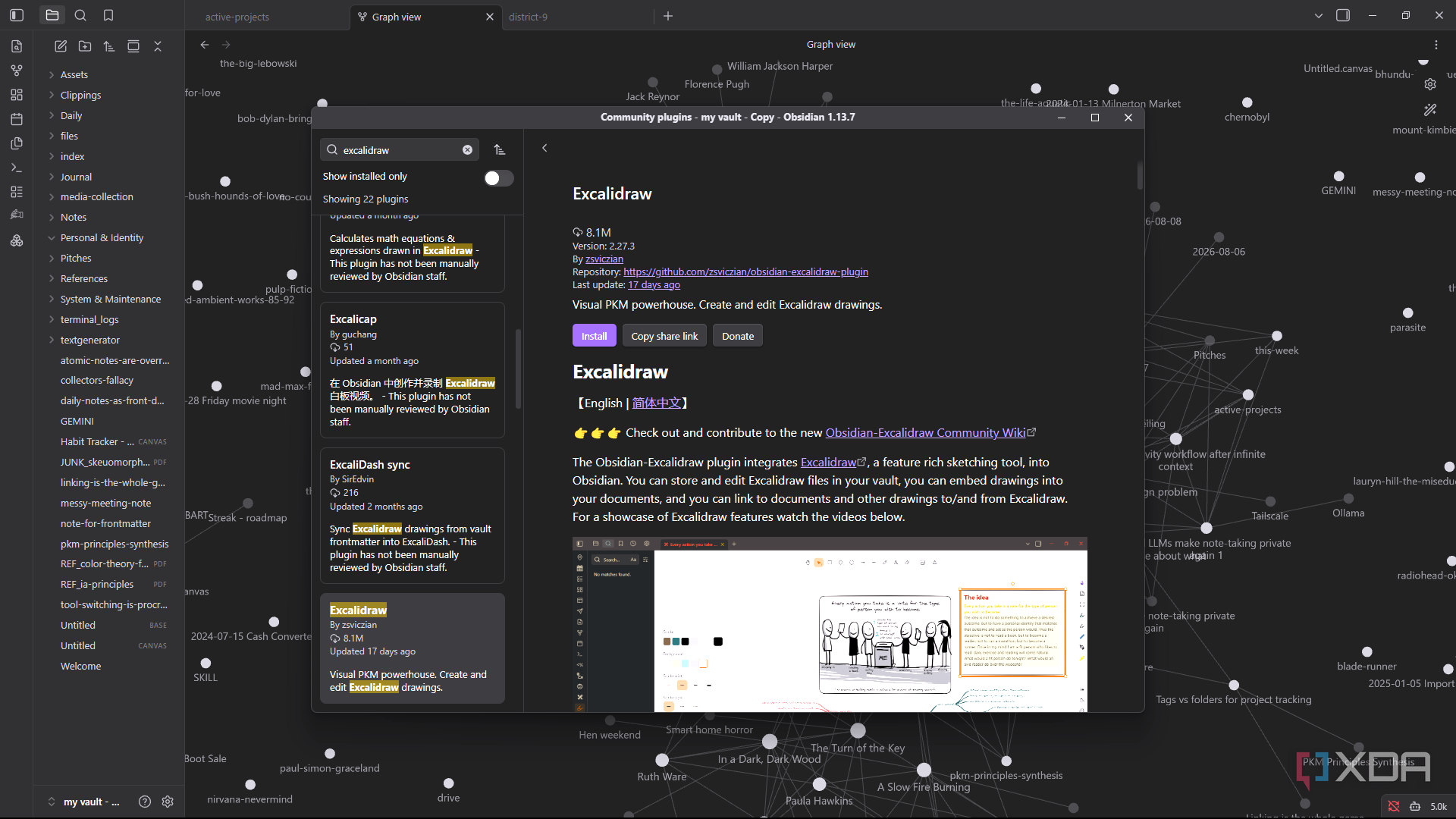This screenshot has height=819, width=1456.
Task: Open command palette terminal ribbon icon
Action: (17, 168)
